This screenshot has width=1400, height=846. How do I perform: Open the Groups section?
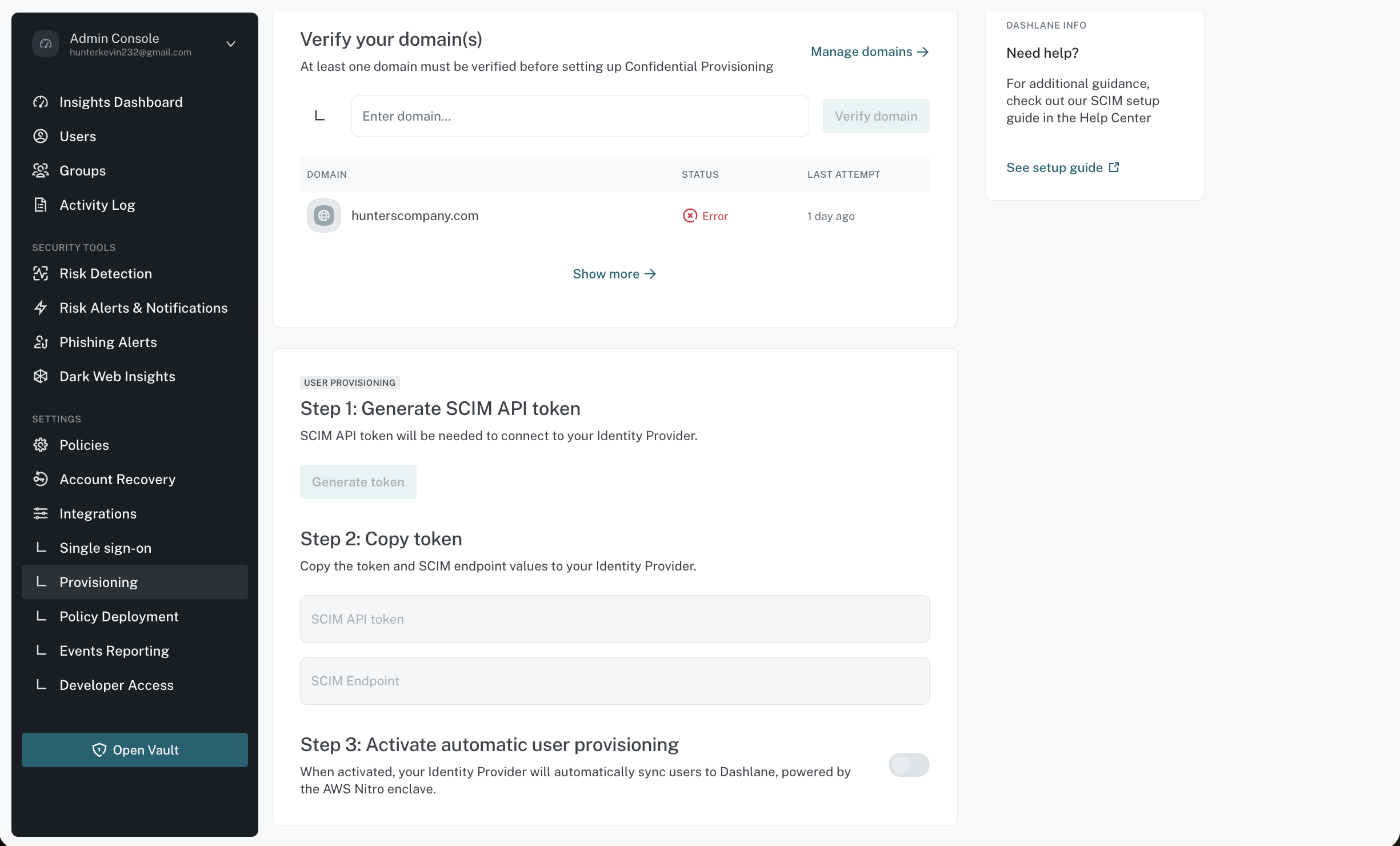click(x=82, y=170)
